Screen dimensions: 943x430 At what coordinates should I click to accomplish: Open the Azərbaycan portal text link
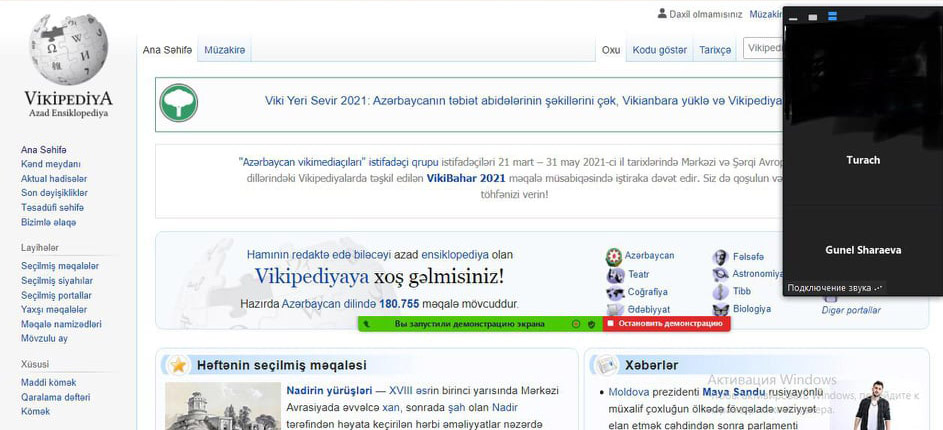pyautogui.click(x=650, y=256)
